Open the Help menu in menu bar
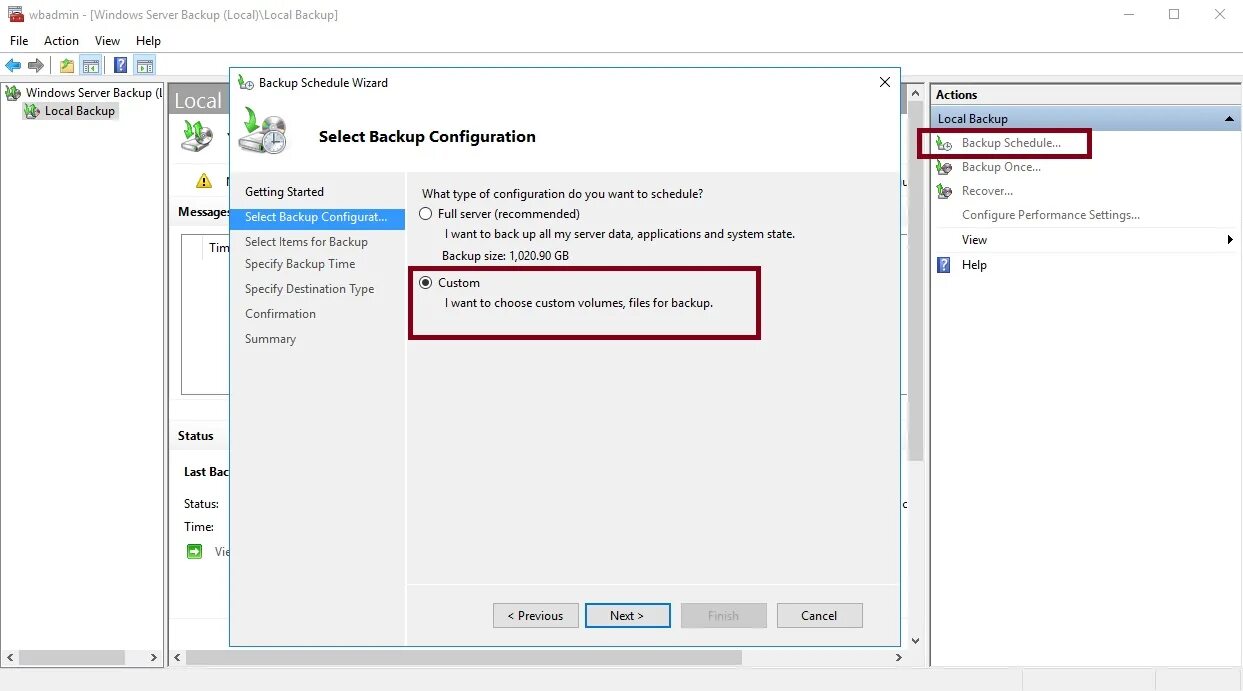This screenshot has width=1243, height=691. [148, 41]
